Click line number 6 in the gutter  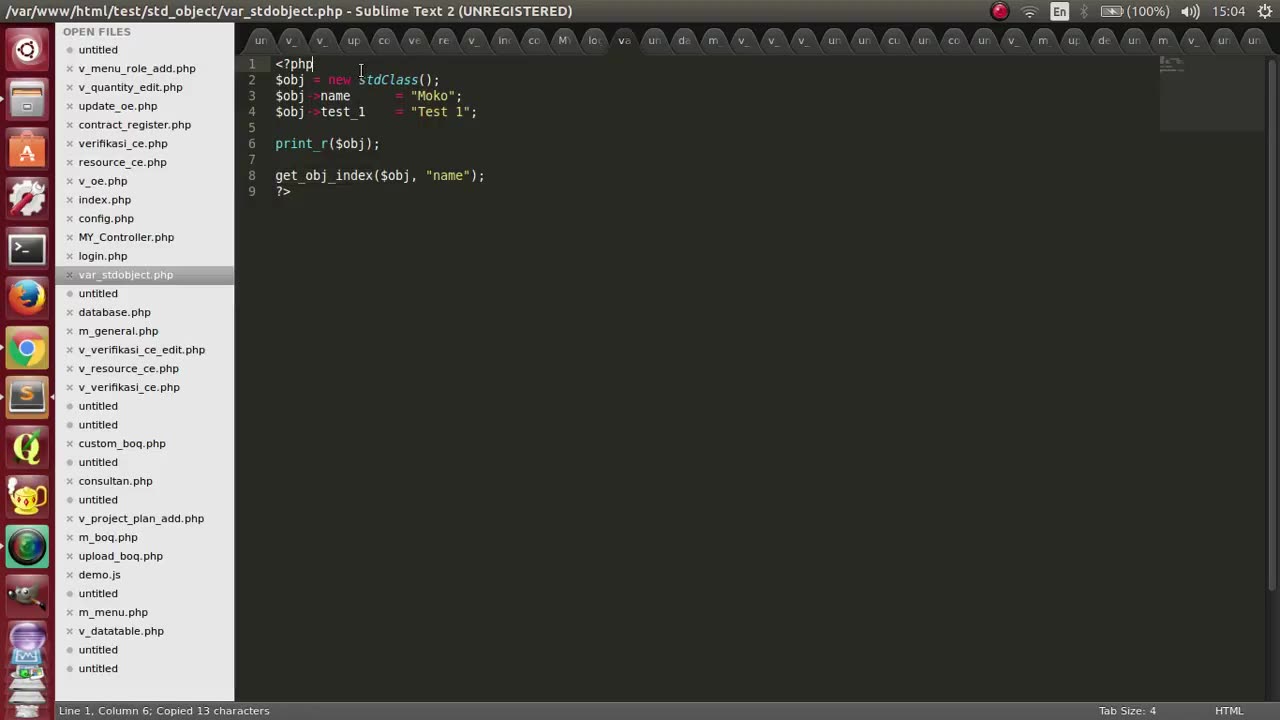pyautogui.click(x=252, y=144)
